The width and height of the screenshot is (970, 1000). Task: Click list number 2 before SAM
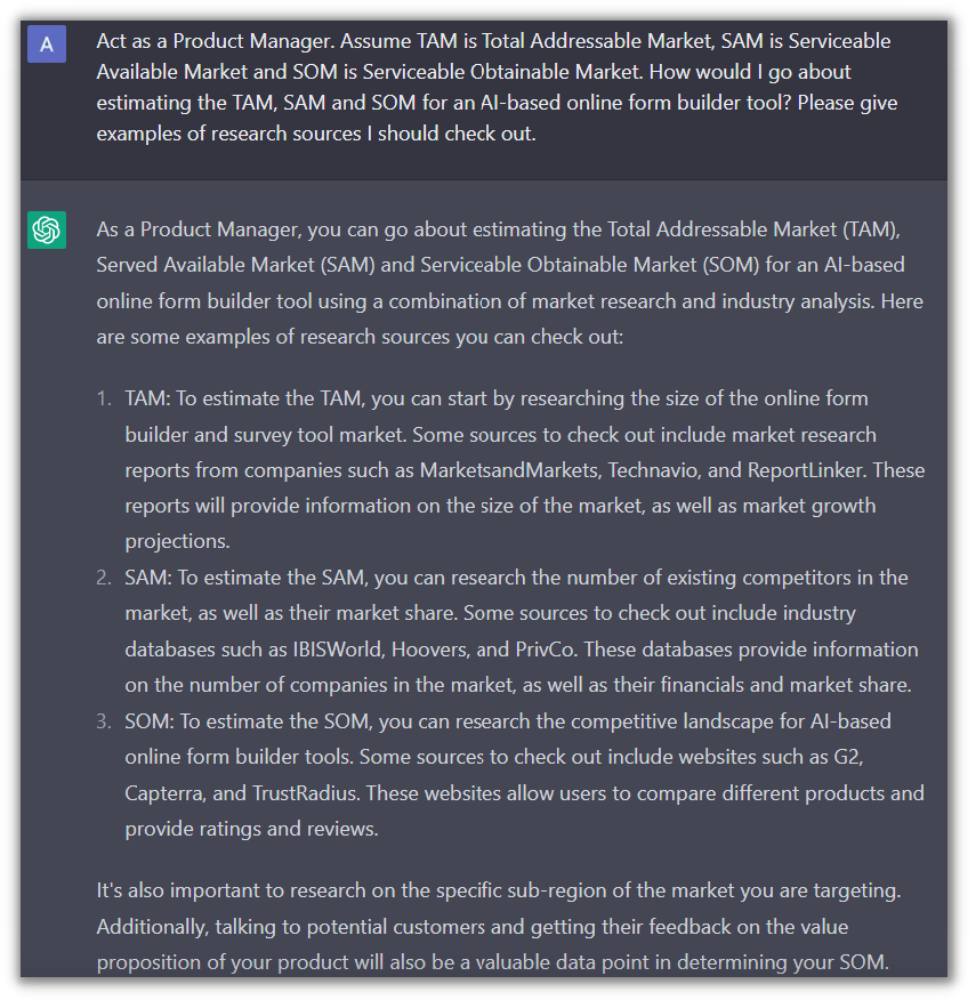104,578
